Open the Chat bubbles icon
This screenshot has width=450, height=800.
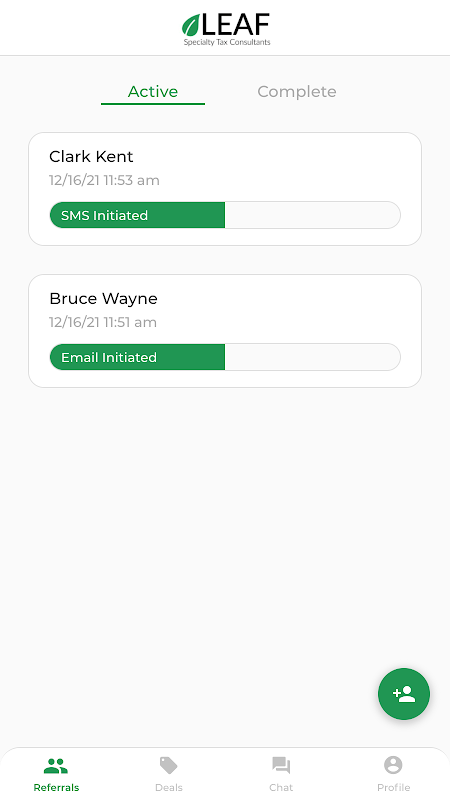(281, 765)
